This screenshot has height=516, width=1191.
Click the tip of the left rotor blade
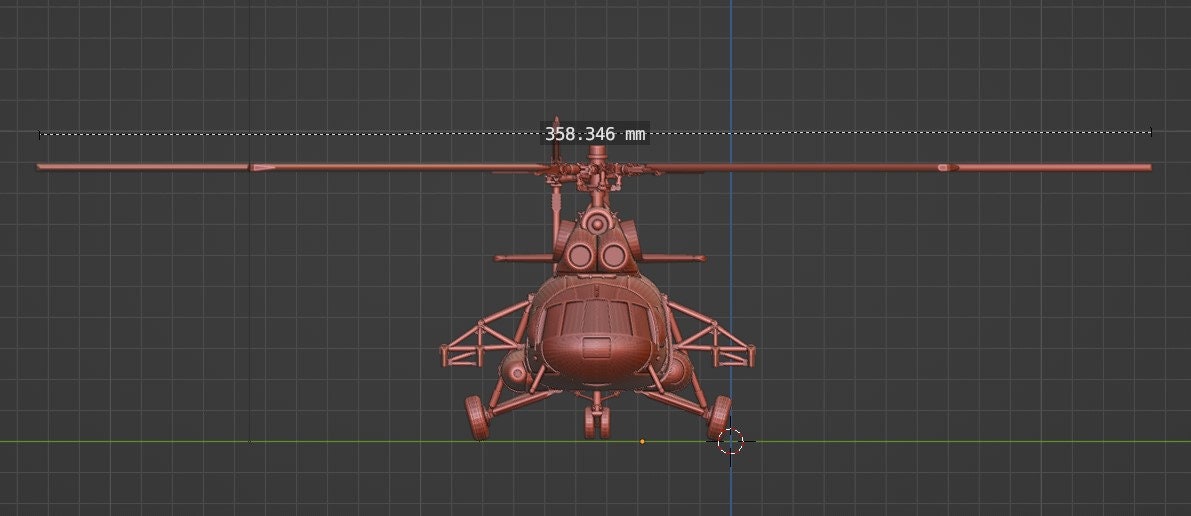(x=42, y=167)
